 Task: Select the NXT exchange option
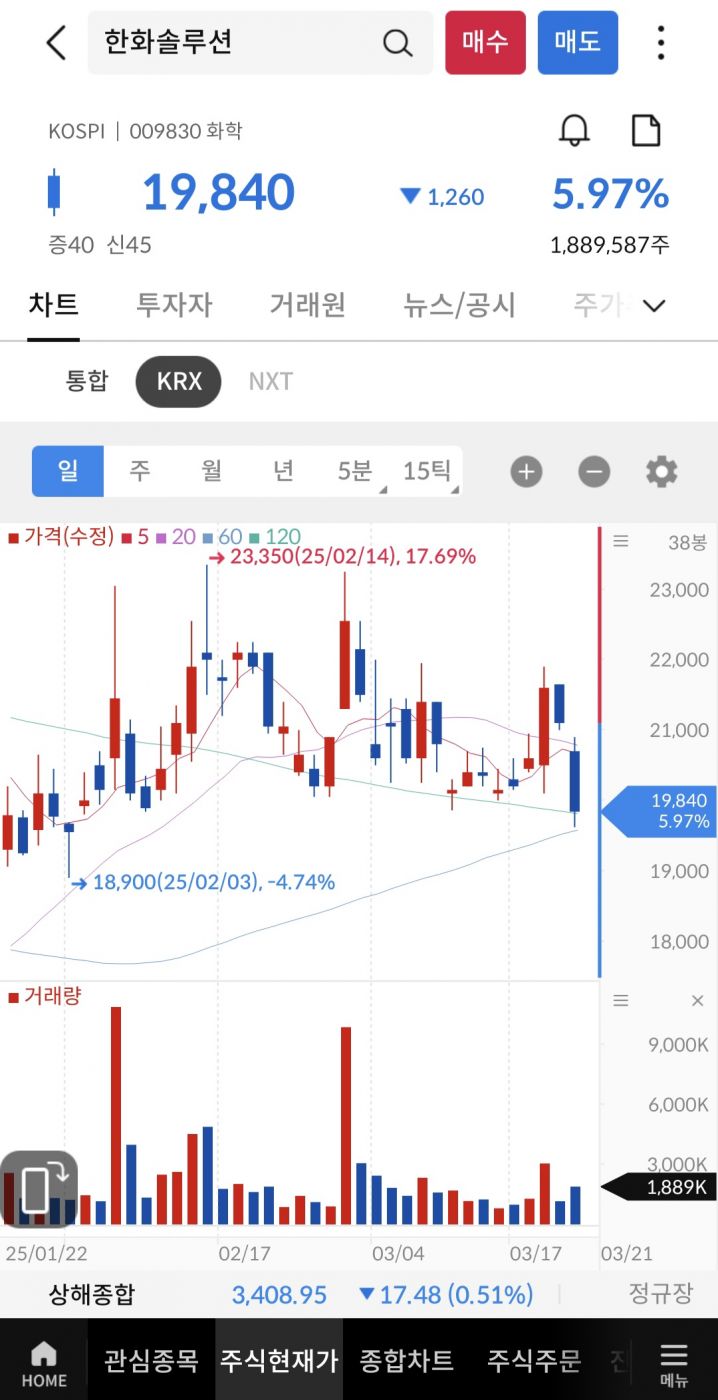(x=270, y=381)
